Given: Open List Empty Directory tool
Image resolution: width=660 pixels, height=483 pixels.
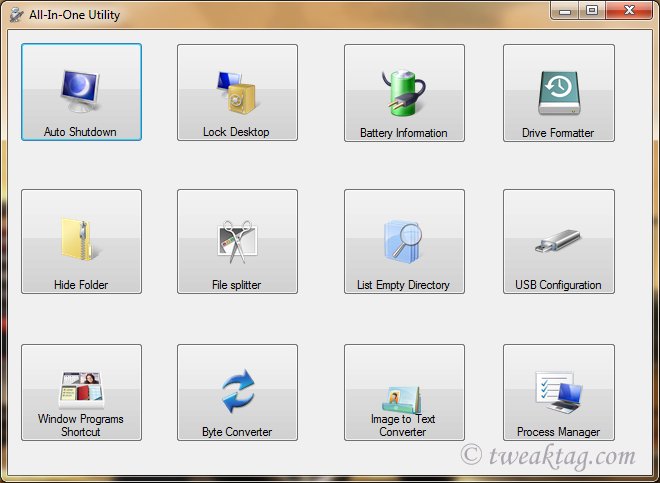Looking at the screenshot, I should pyautogui.click(x=404, y=241).
